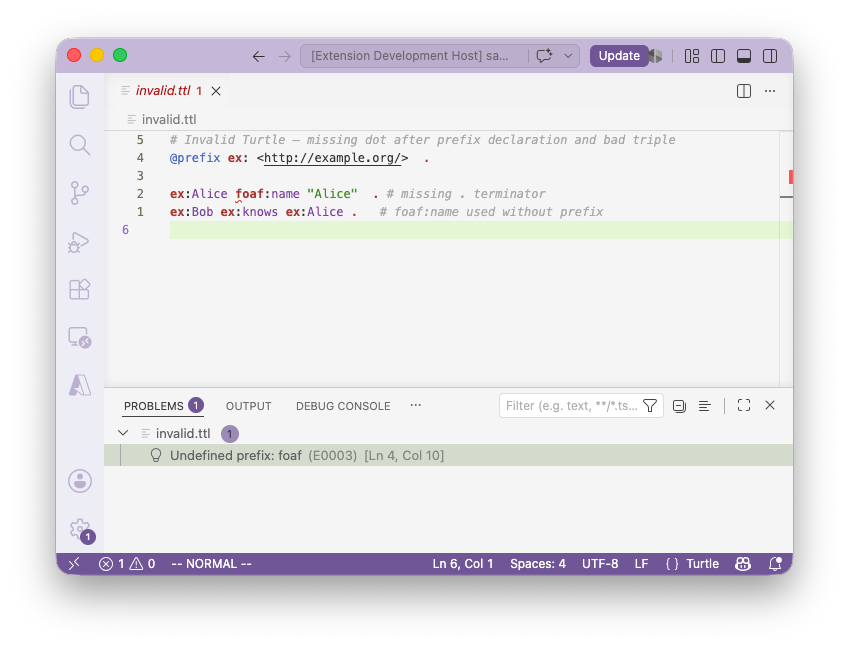Open editor More Actions menu
Image resolution: width=849 pixels, height=649 pixels.
770,91
